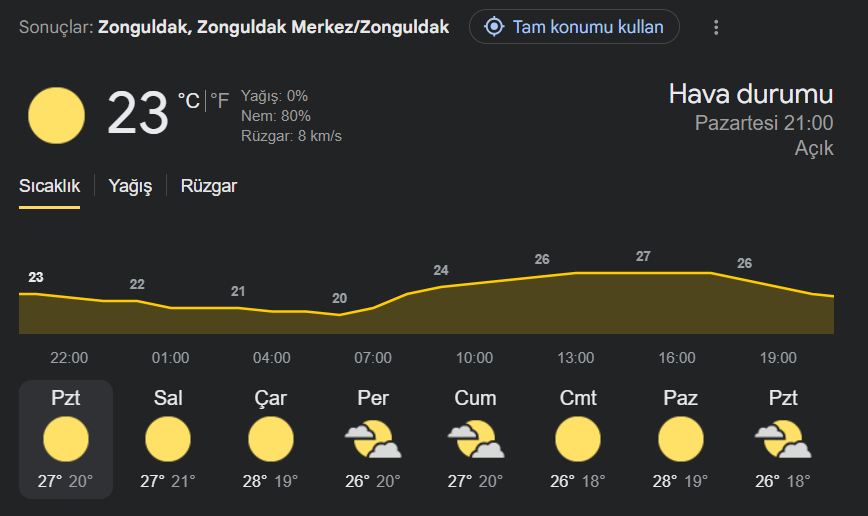Viewport: 868px width, 516px height.
Task: Select Friday (Cum) partly cloudy icon
Action: point(476,439)
